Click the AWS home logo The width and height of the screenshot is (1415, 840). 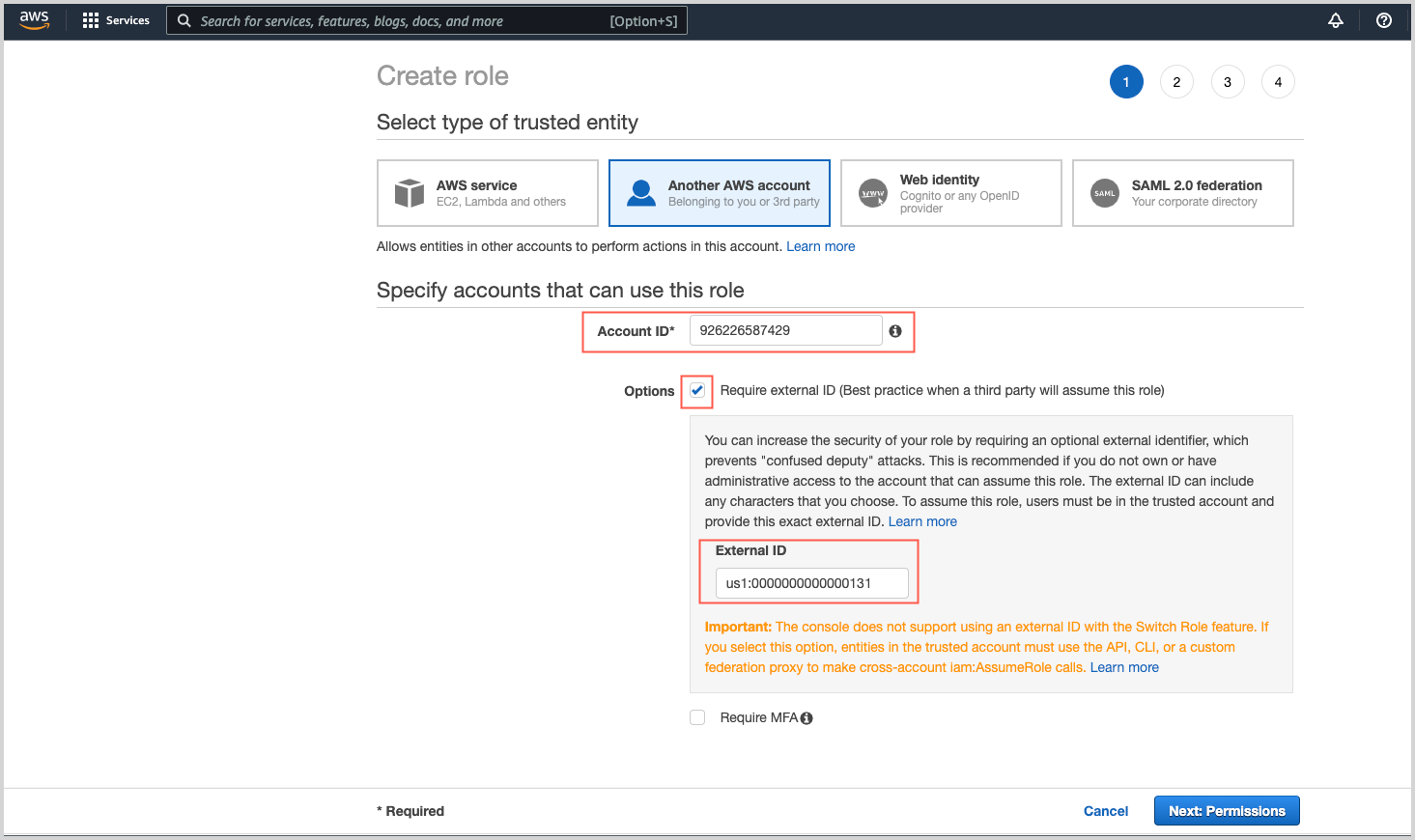tap(34, 20)
